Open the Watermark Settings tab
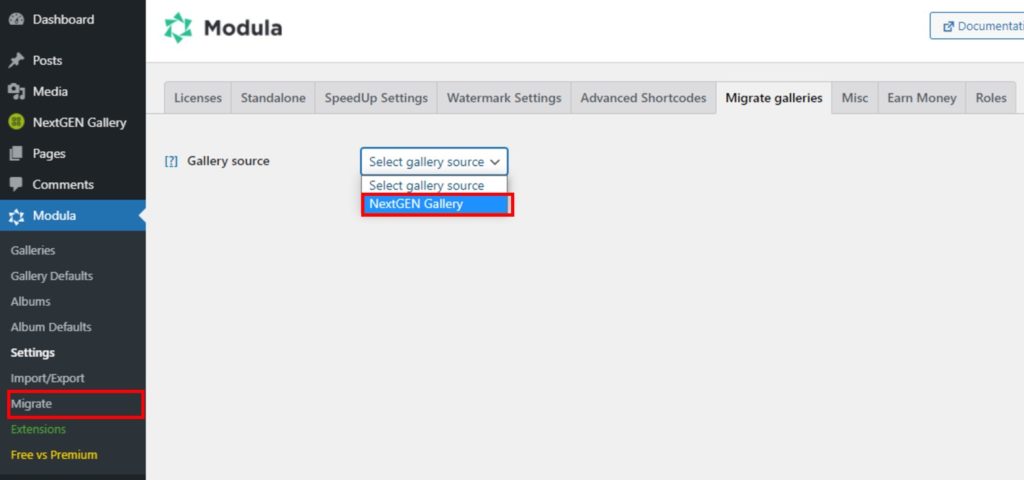1024x480 pixels. 504,98
